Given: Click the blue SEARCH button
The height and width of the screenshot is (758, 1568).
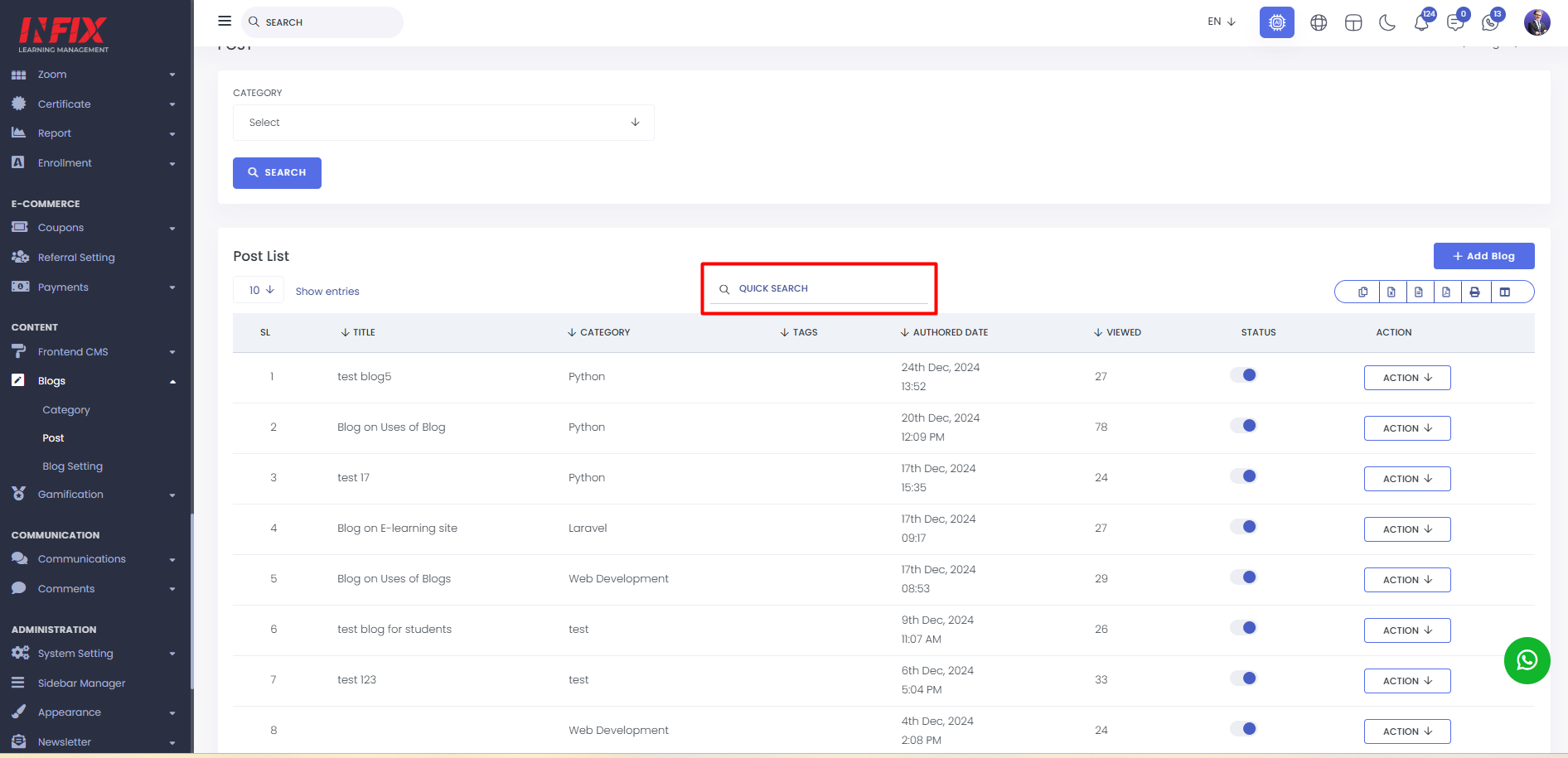Looking at the screenshot, I should 277,173.
